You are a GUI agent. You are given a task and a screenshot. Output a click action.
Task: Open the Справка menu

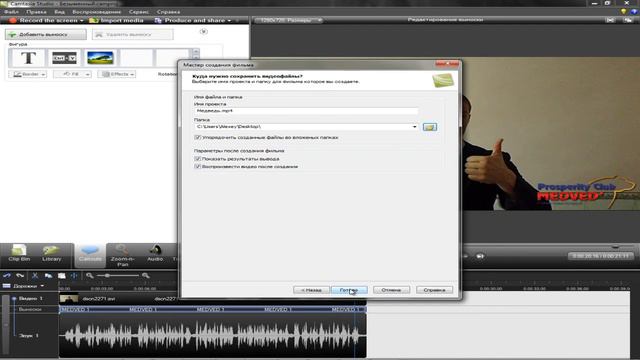pos(168,12)
